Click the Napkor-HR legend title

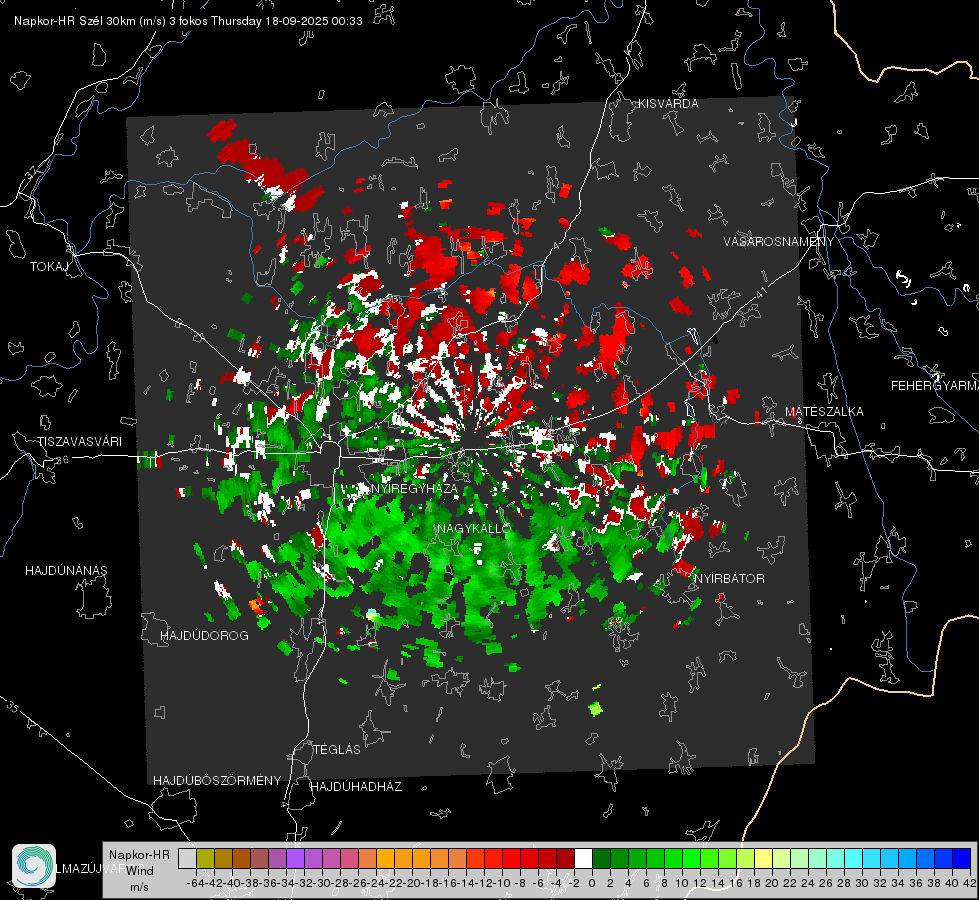(139, 854)
